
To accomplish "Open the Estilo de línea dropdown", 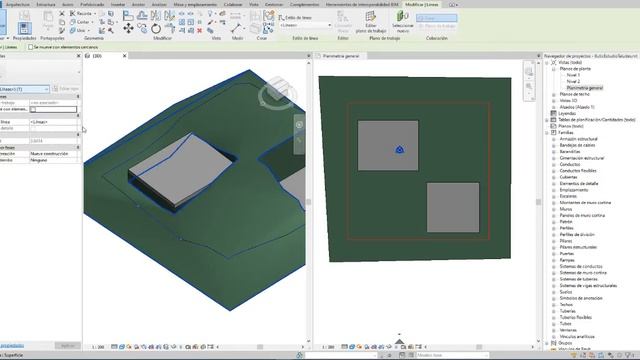I will tap(305, 25).
